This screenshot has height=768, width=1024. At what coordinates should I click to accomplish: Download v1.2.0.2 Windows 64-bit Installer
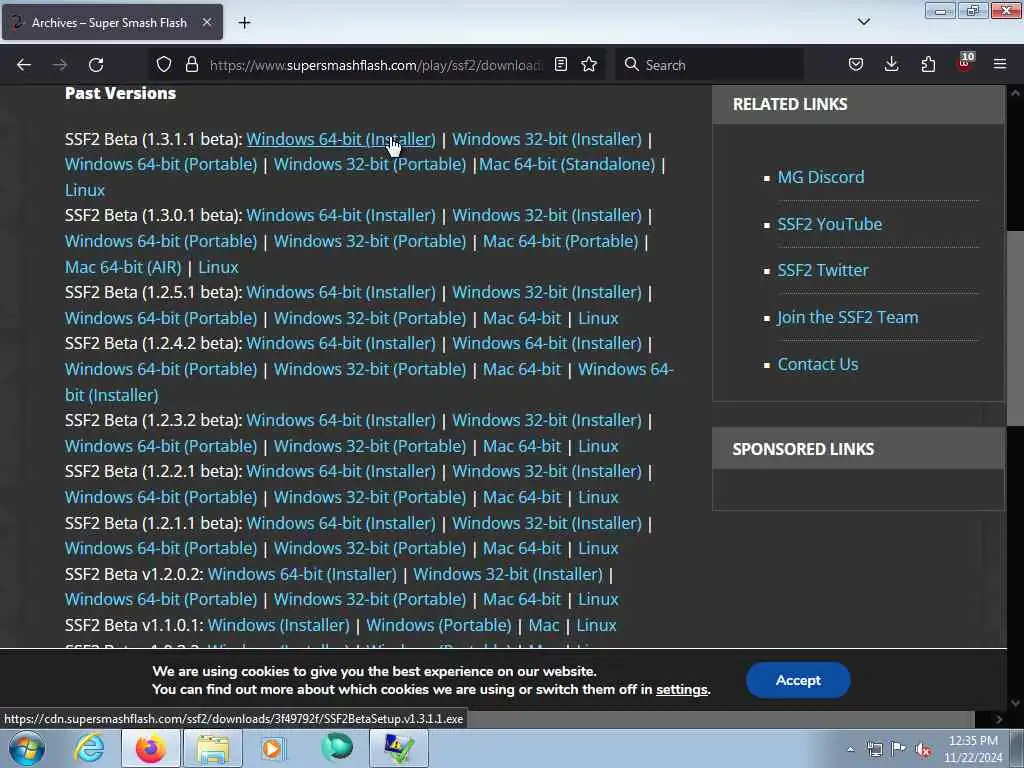coord(302,574)
